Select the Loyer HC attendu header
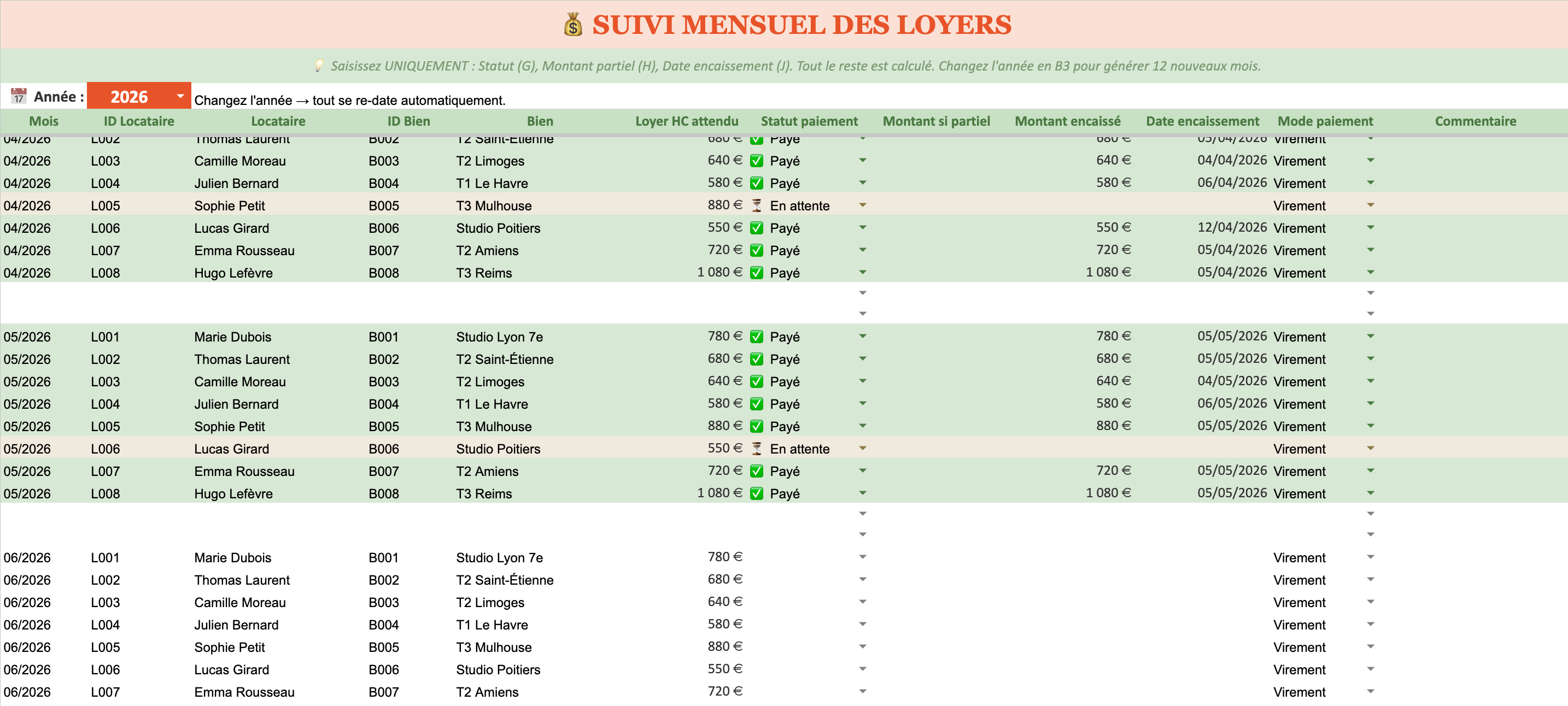Image resolution: width=1568 pixels, height=706 pixels. (x=687, y=121)
